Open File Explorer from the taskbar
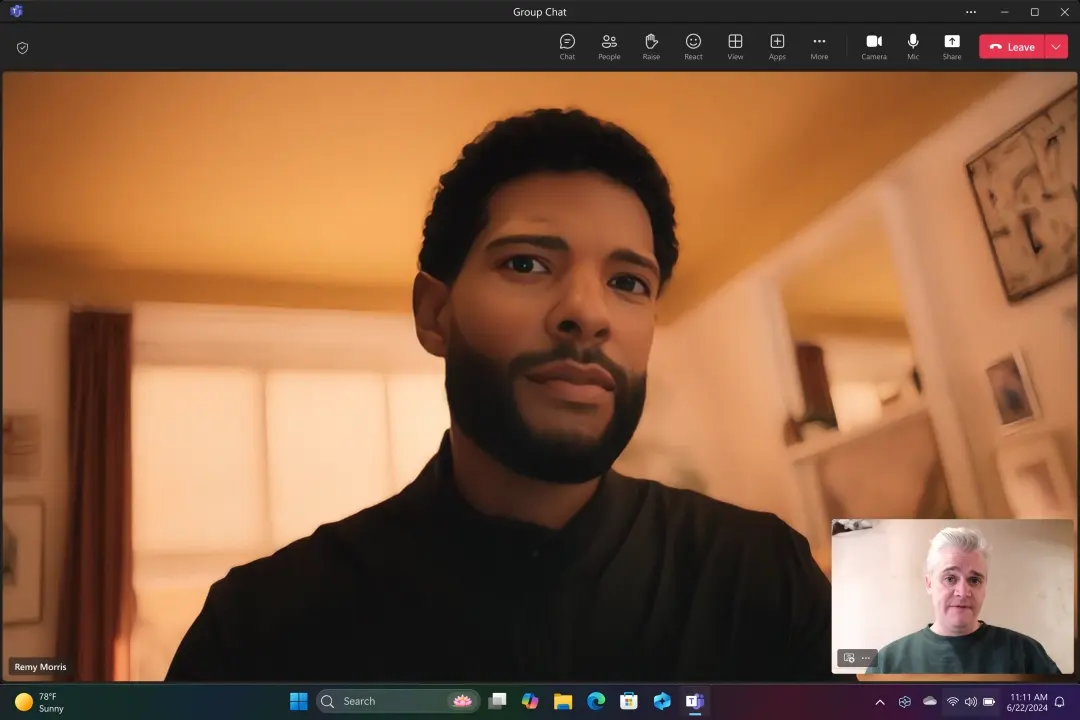Screen dimensions: 1080x720 point(563,701)
